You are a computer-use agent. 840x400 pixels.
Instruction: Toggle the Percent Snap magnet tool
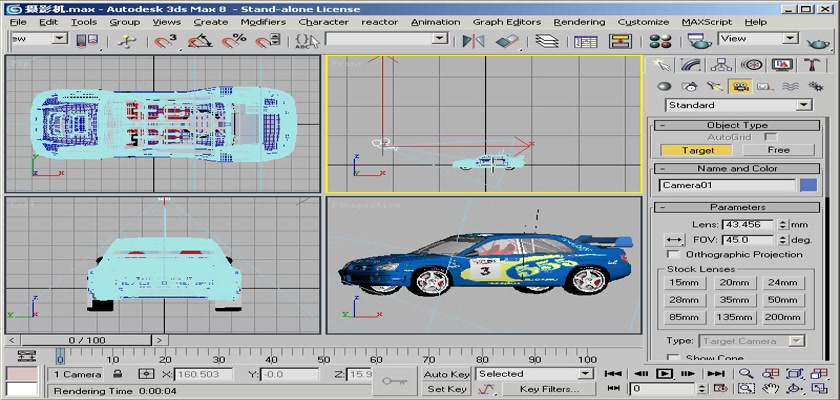[234, 41]
